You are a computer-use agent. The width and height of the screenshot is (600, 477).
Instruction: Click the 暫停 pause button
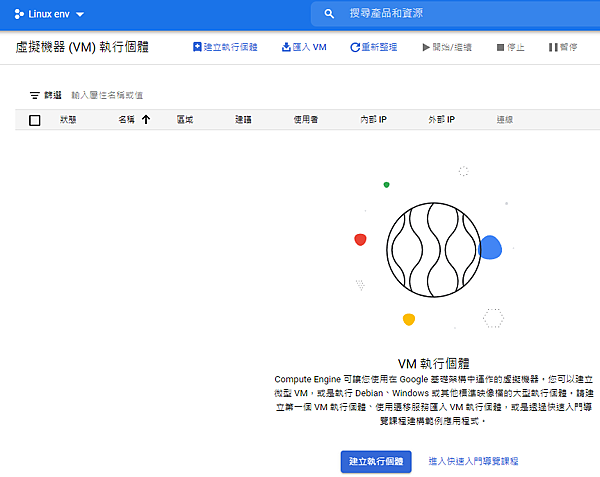[562, 47]
